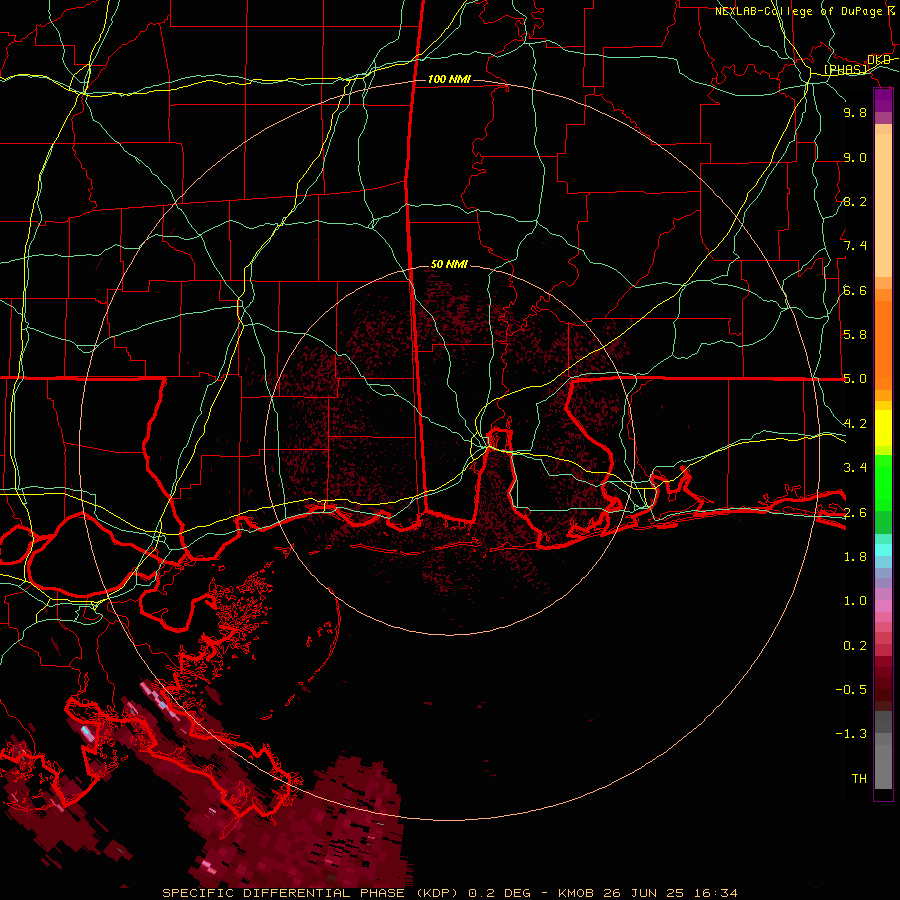The height and width of the screenshot is (900, 900).
Task: Click the -1.3 value on the color scale
Action: tap(851, 734)
